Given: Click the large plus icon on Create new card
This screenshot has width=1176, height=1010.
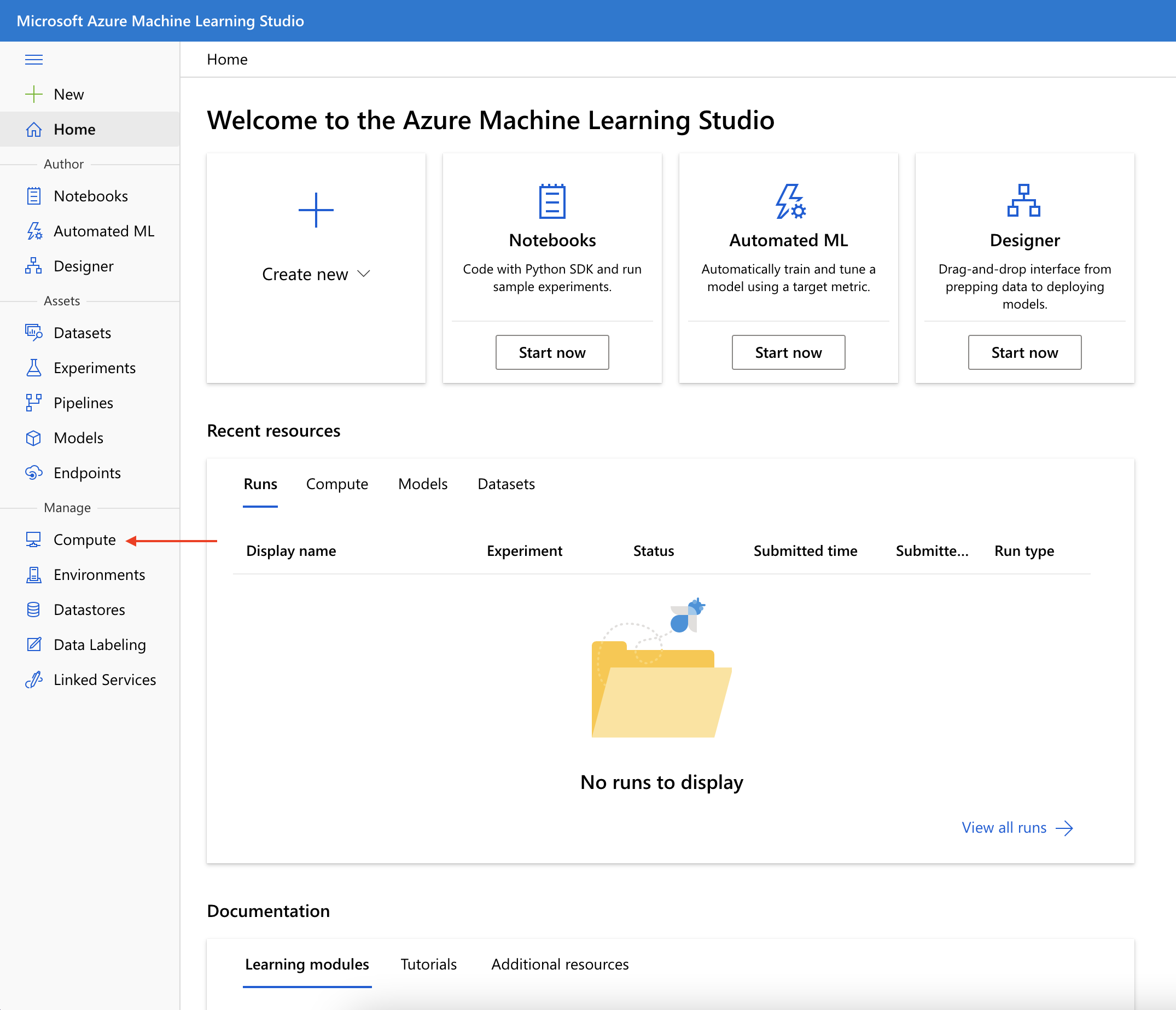Looking at the screenshot, I should pyautogui.click(x=316, y=210).
